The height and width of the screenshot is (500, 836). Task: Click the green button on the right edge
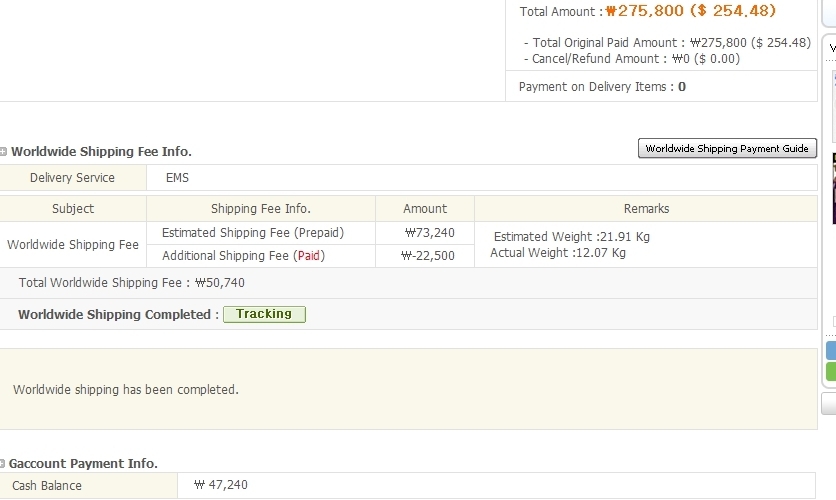coord(831,372)
